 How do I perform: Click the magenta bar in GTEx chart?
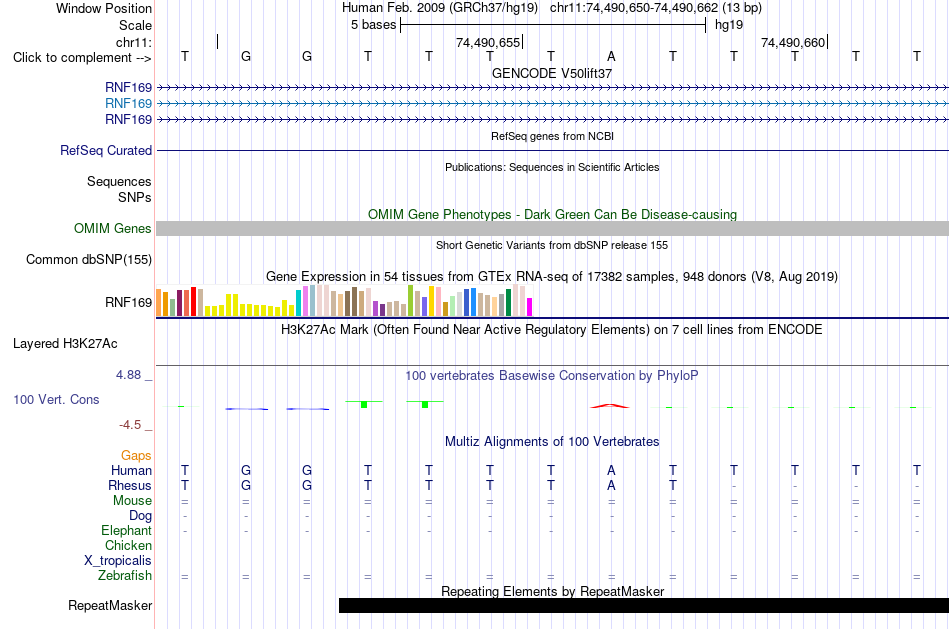[x=530, y=307]
